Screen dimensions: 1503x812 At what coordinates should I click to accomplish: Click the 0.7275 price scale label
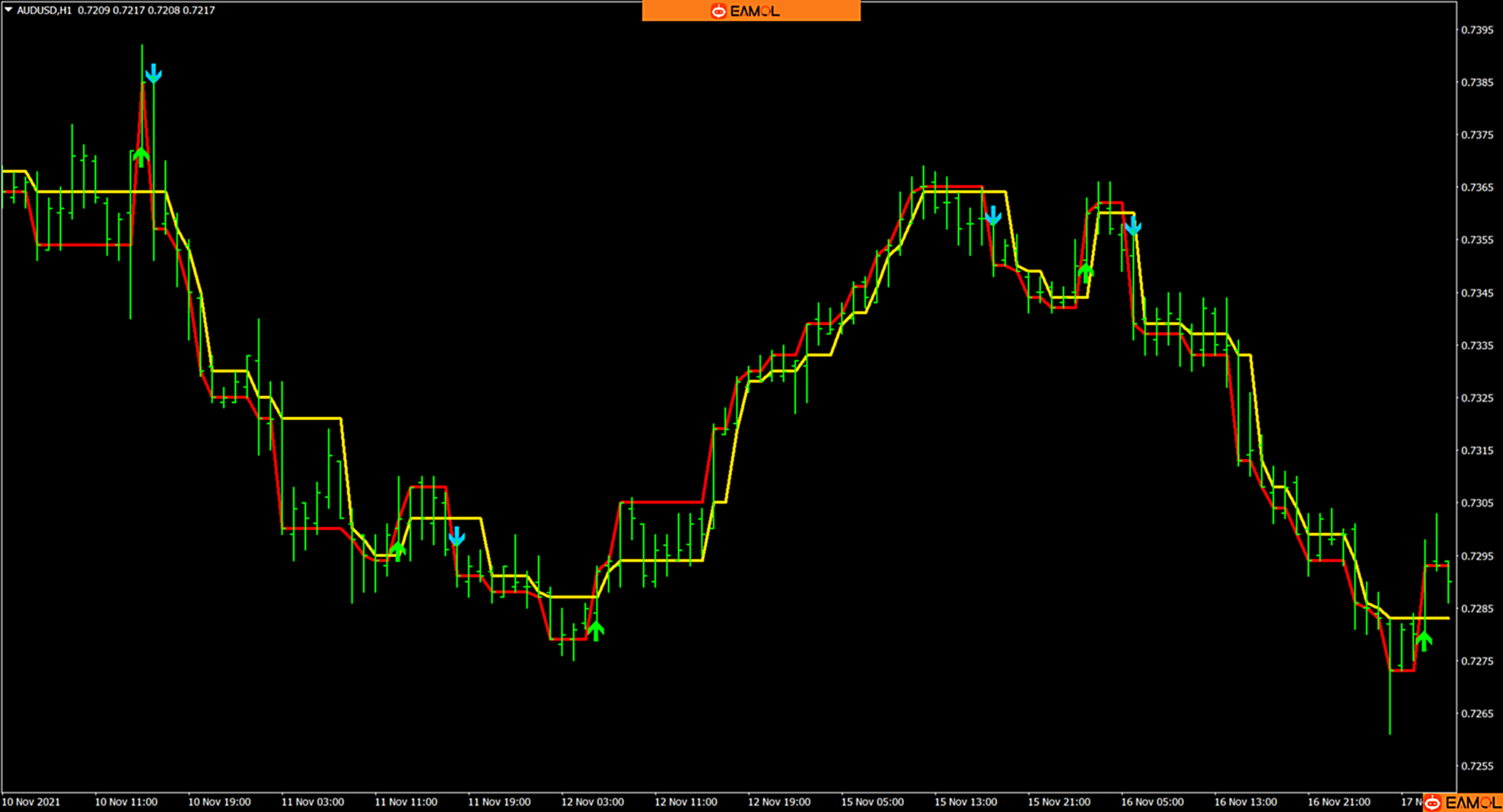pyautogui.click(x=1477, y=661)
